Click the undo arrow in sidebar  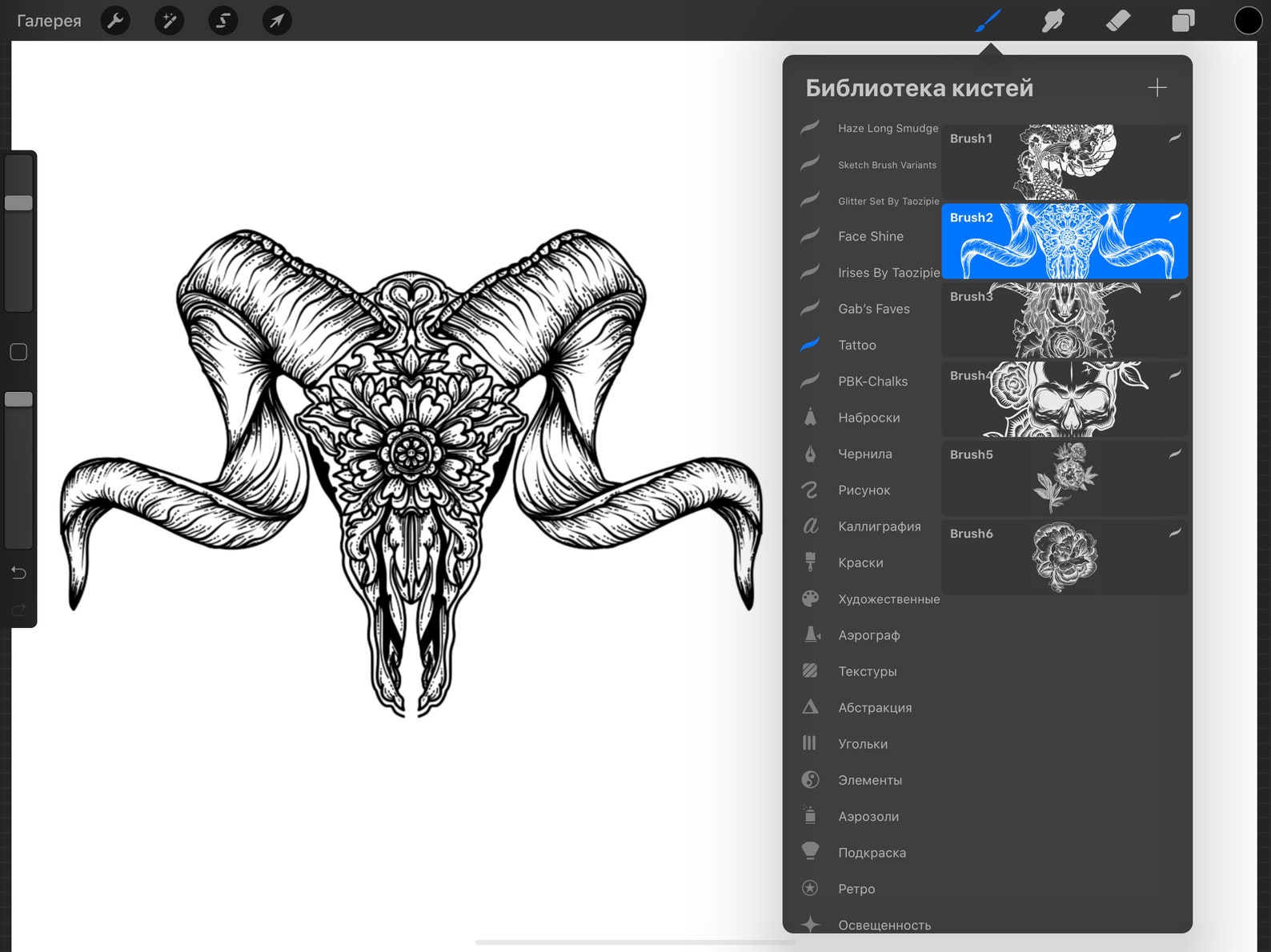click(19, 573)
